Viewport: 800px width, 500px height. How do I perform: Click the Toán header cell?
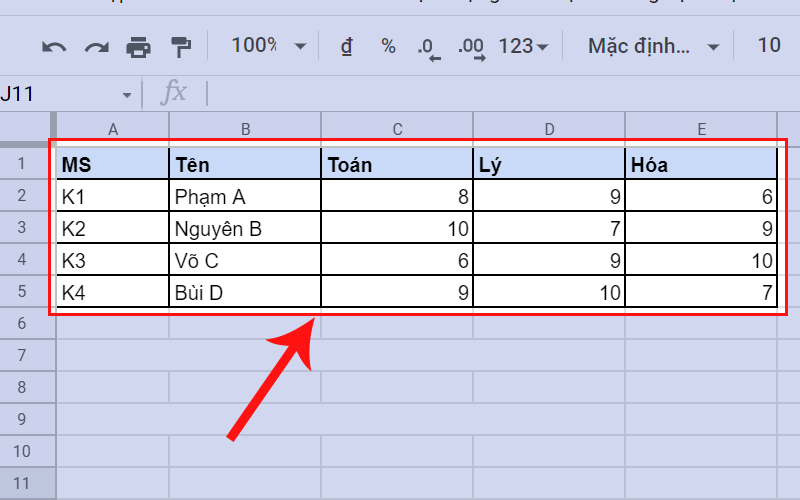point(397,165)
